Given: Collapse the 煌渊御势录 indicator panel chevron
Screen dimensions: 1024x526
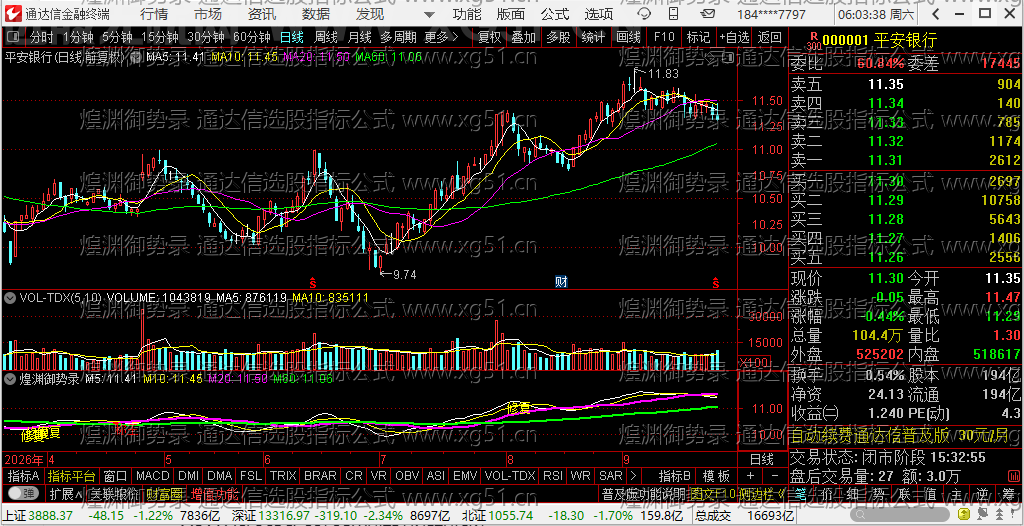Looking at the screenshot, I should (10, 378).
